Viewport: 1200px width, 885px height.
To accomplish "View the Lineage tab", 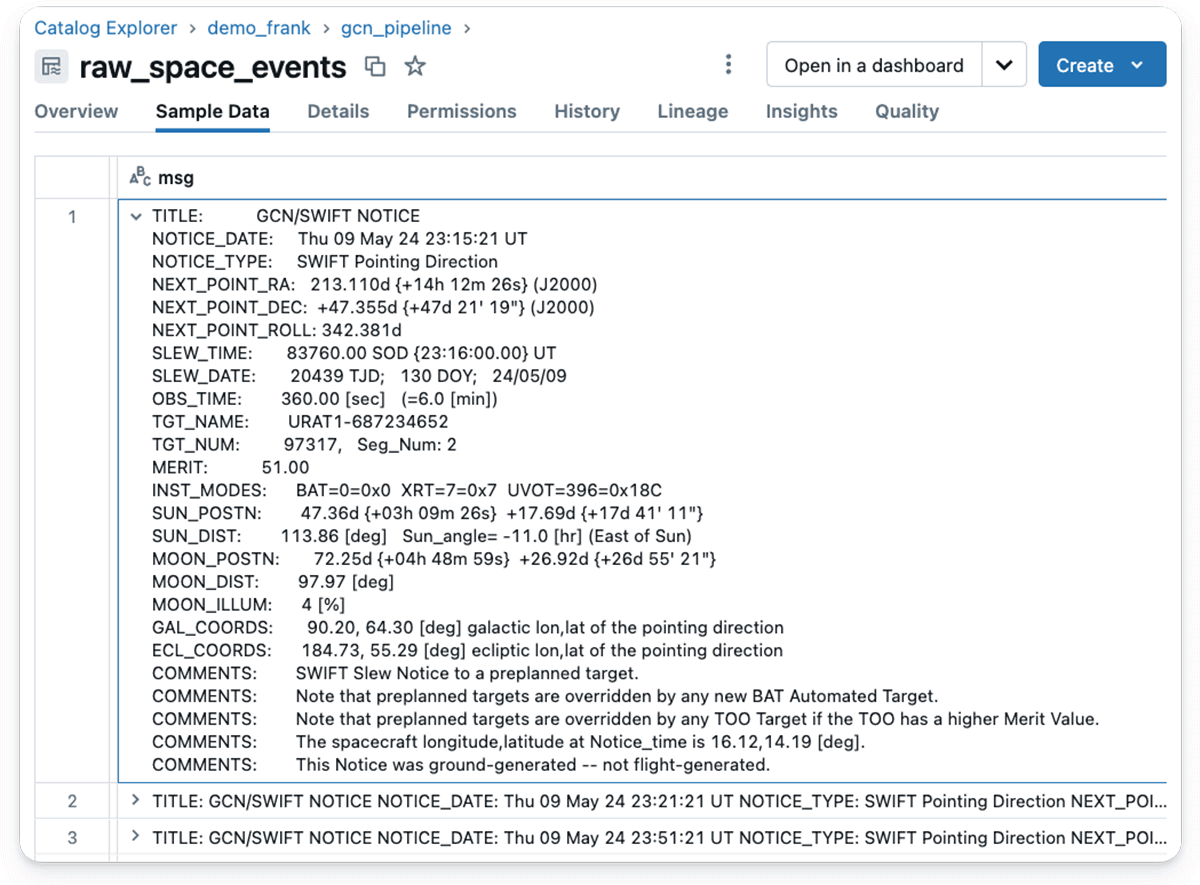I will click(692, 112).
